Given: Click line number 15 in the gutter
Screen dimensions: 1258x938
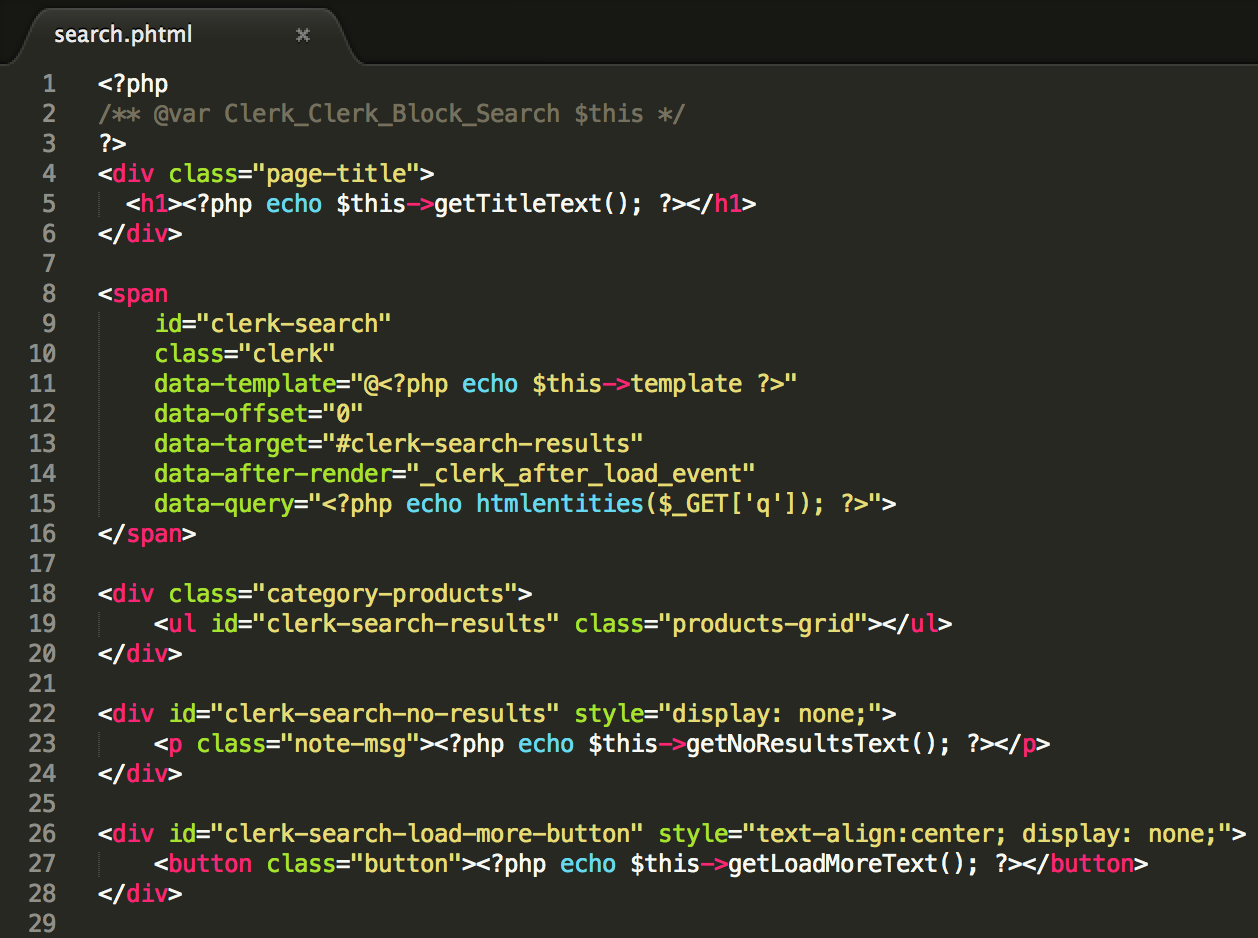Looking at the screenshot, I should (43, 504).
